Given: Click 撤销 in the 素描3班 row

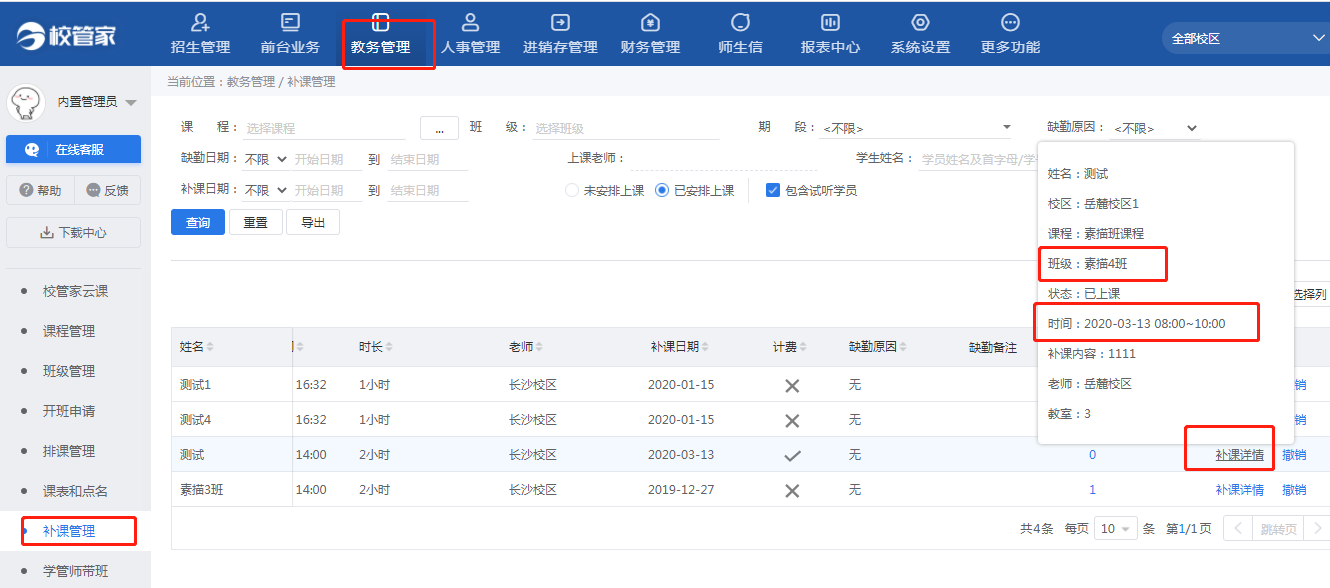Looking at the screenshot, I should (x=1293, y=490).
